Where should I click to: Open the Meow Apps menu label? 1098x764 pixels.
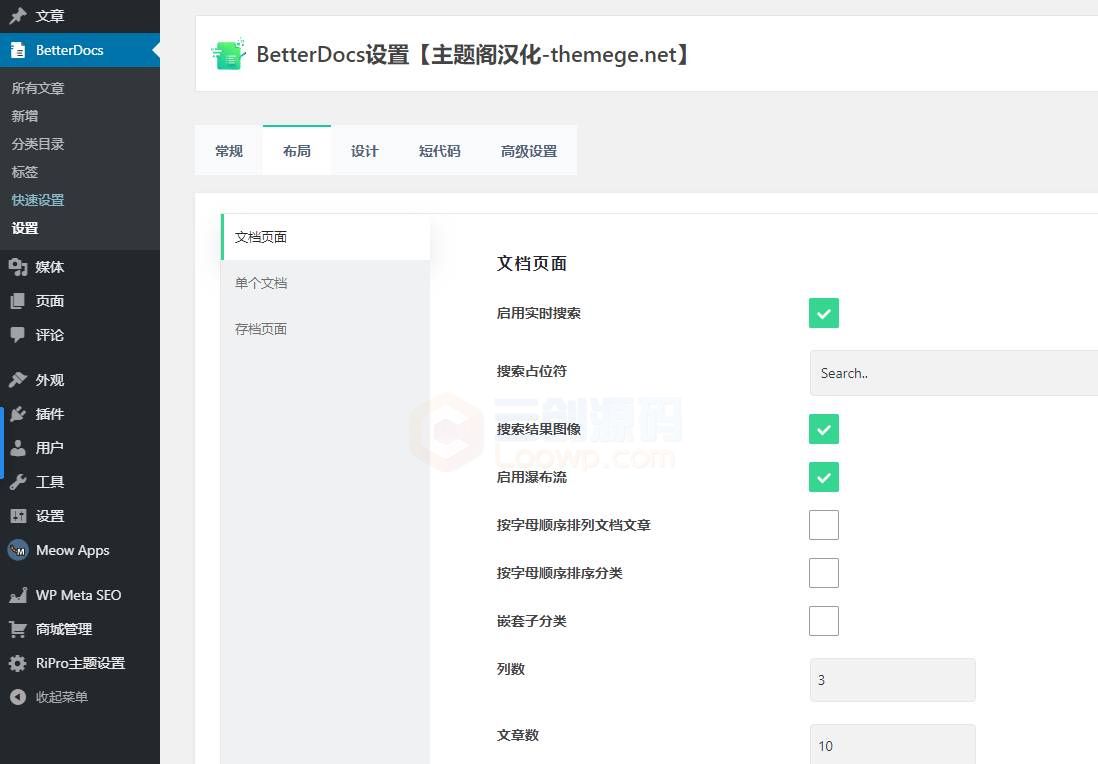coord(73,550)
